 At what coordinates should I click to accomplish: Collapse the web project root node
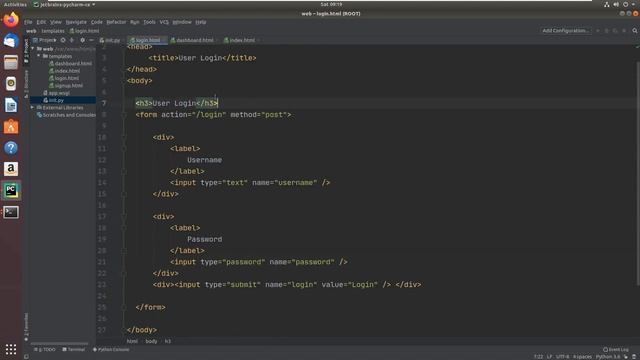33,49
